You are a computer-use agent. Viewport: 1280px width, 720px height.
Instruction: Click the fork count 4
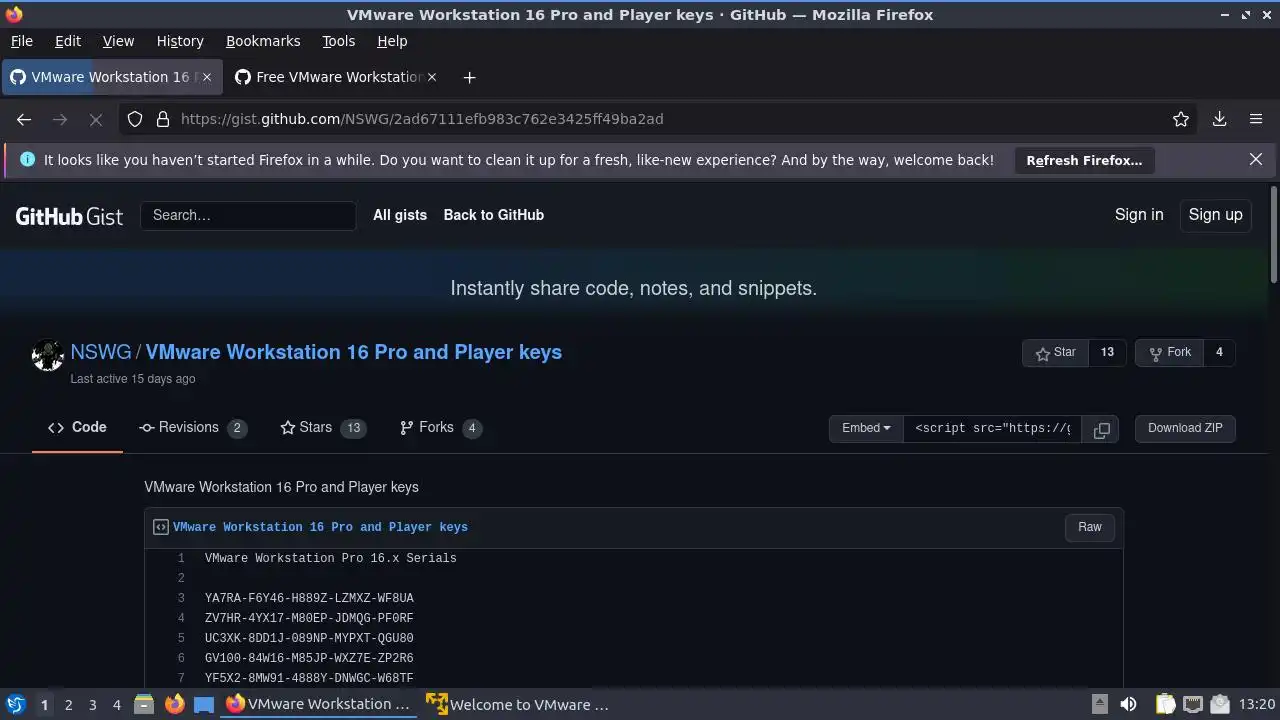tap(1219, 353)
